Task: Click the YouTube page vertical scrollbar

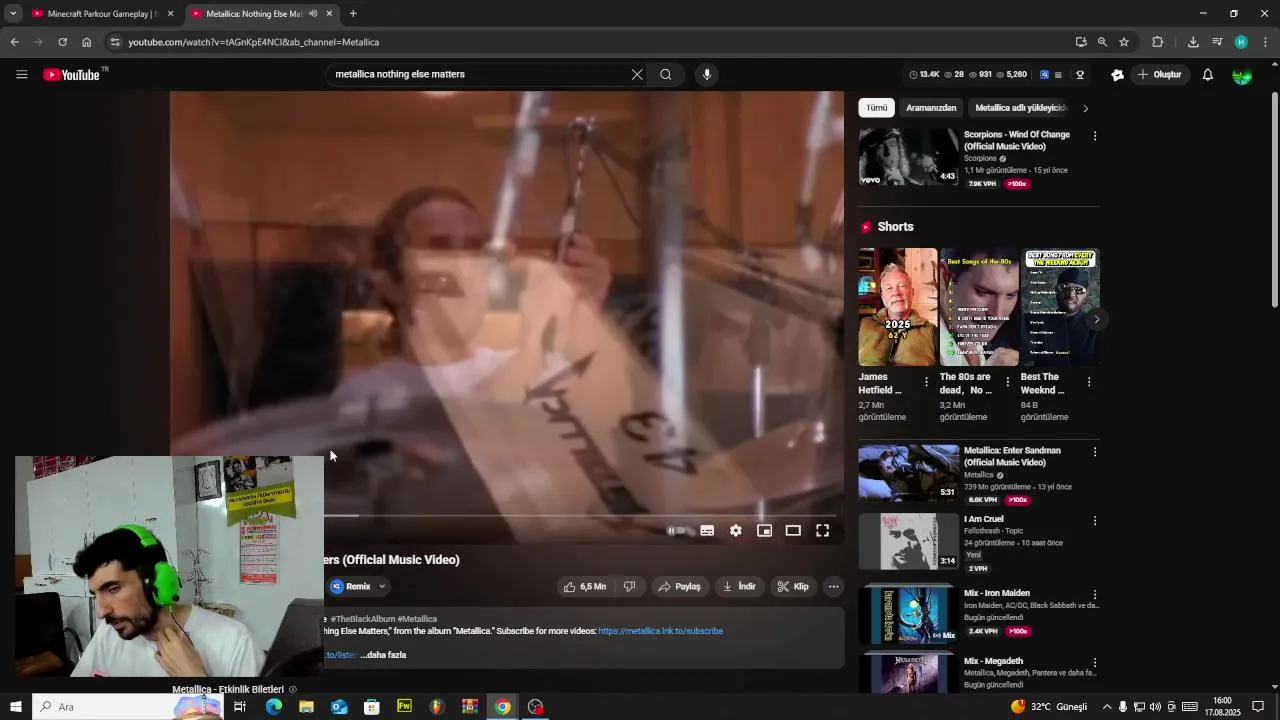Action: point(1274,200)
